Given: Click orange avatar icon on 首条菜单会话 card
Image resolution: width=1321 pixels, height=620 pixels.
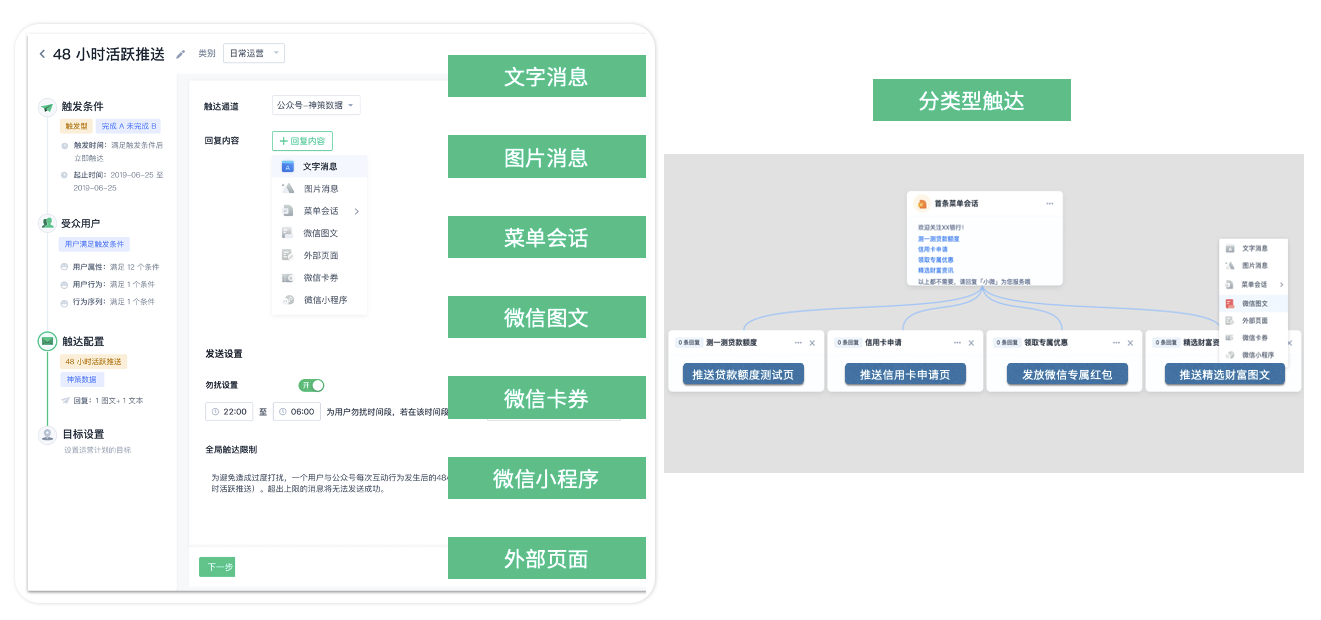Looking at the screenshot, I should click(922, 204).
